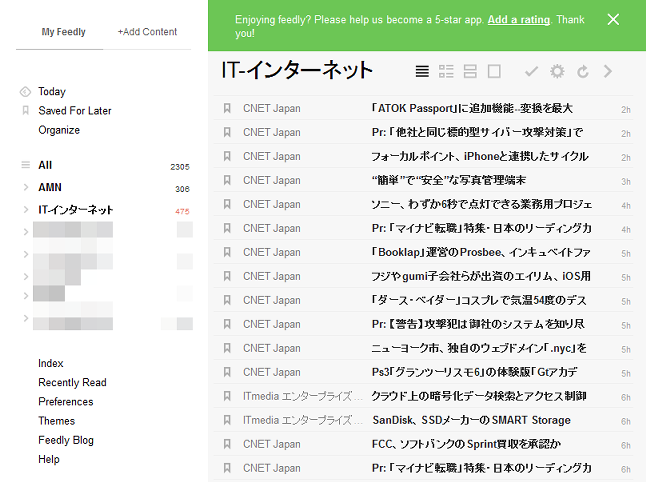646x482 pixels.
Task: Open the All feeds list
Action: (x=45, y=165)
